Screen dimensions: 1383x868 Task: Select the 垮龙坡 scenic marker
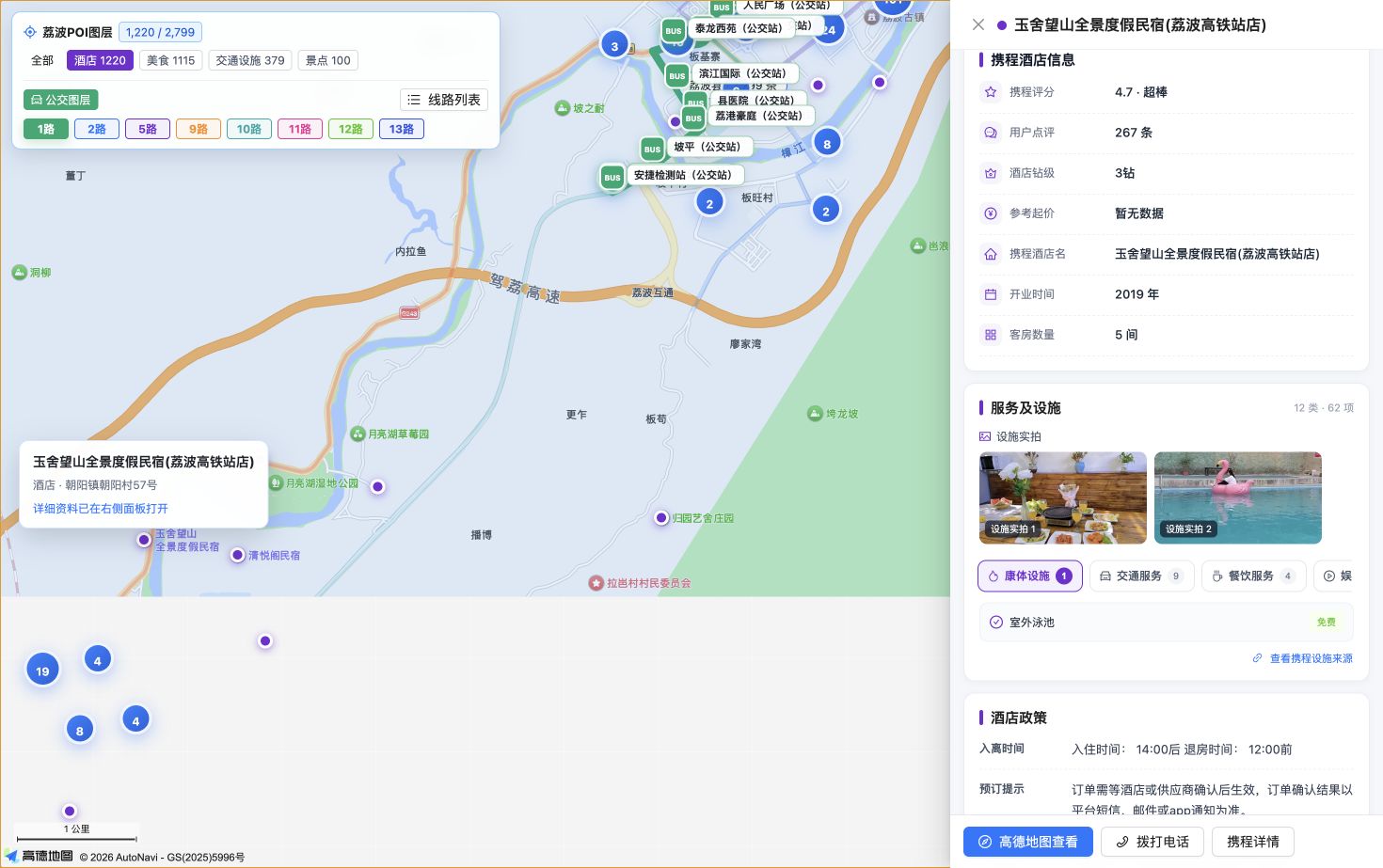tap(815, 413)
